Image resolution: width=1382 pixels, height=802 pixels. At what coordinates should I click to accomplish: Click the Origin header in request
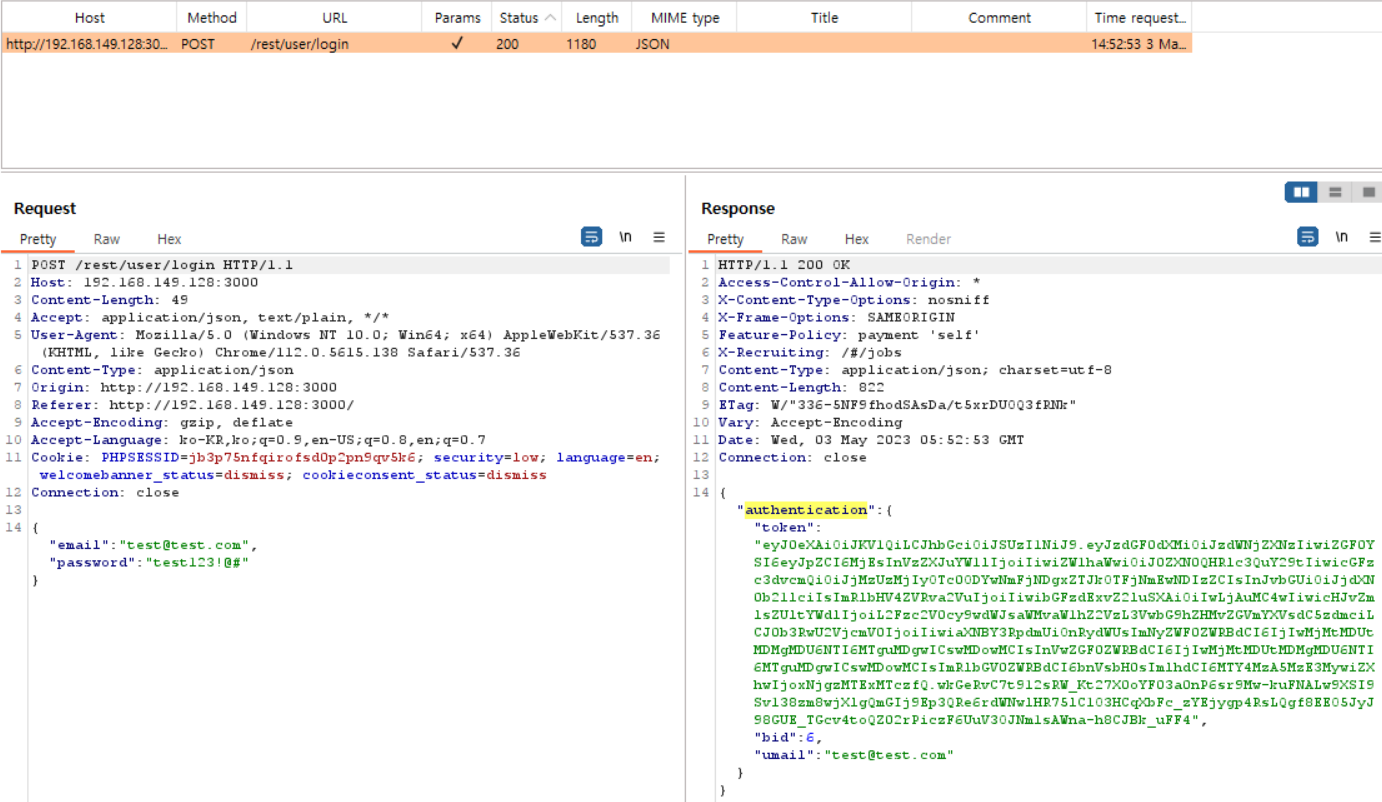click(x=184, y=387)
